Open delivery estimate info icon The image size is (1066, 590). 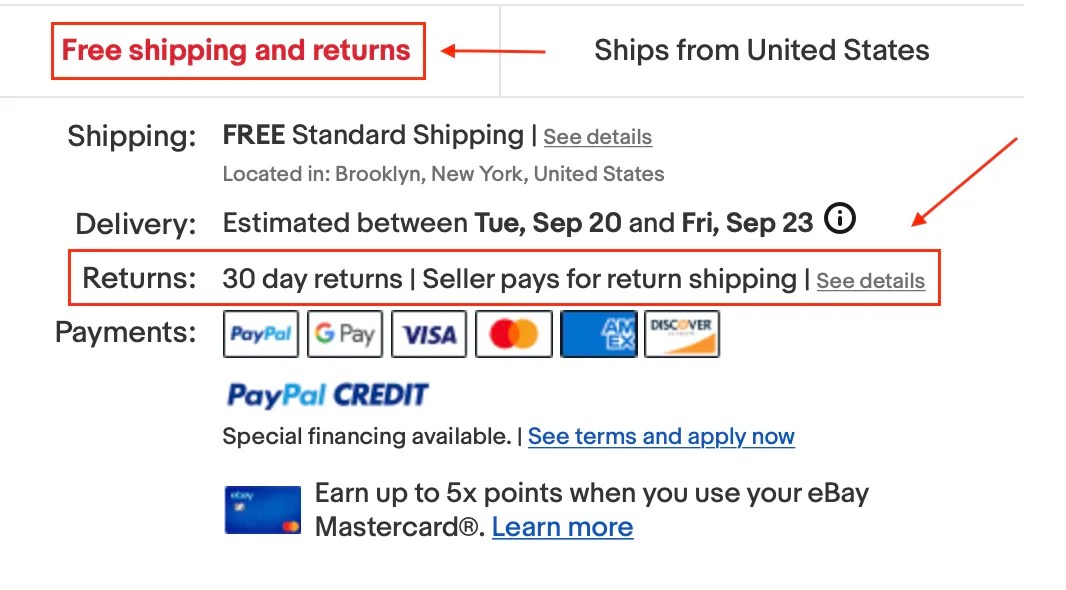pos(841,219)
